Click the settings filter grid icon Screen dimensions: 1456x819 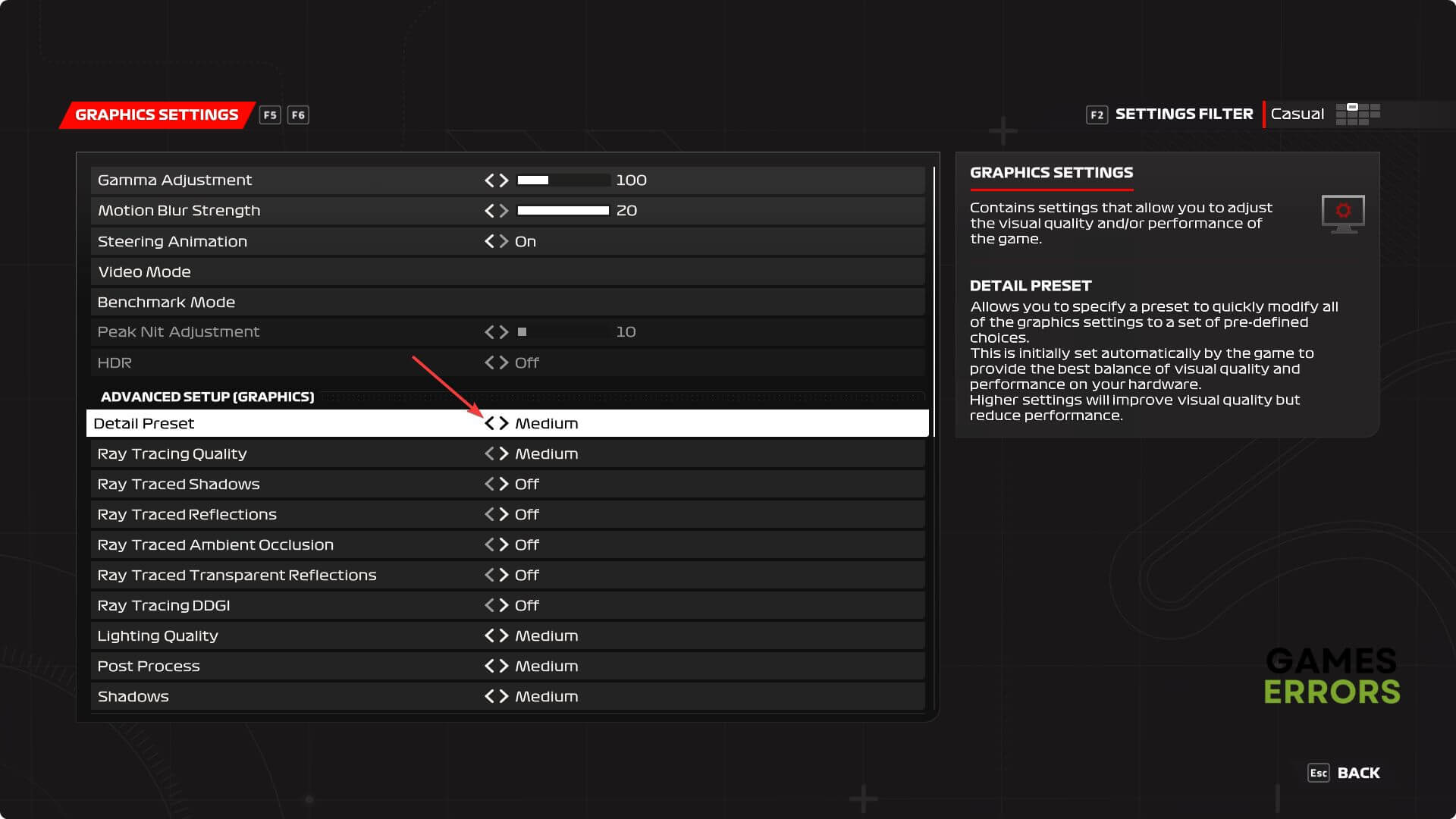(x=1357, y=115)
